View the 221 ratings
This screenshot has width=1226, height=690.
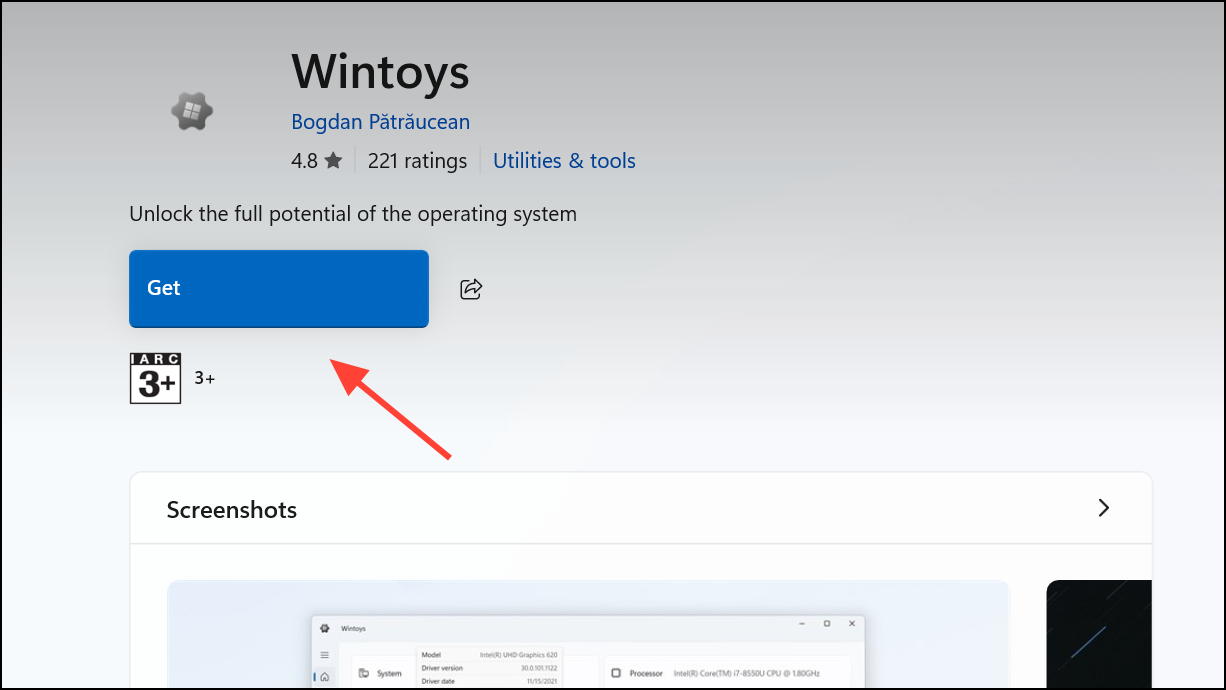point(417,160)
